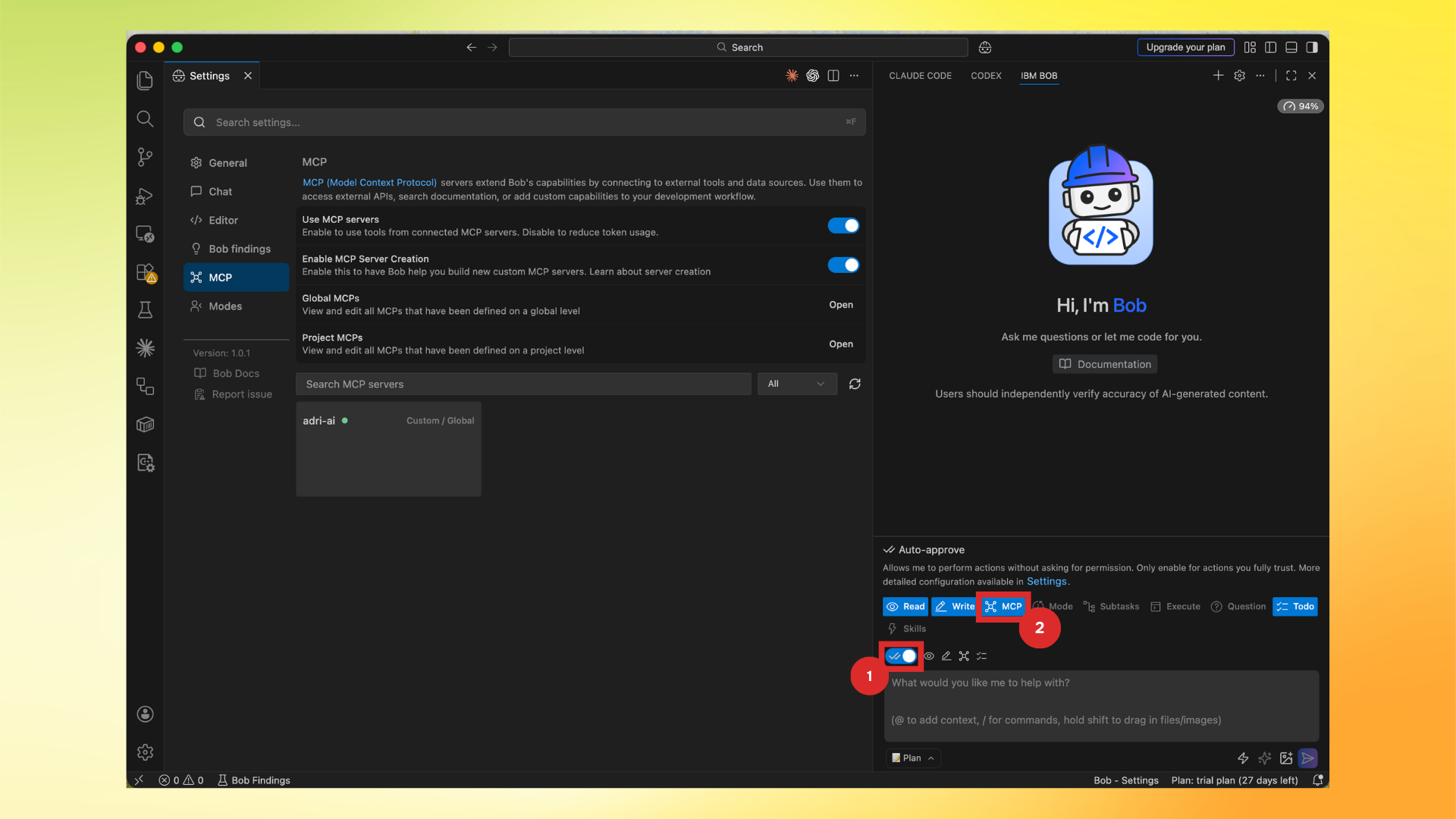Viewport: 1456px width, 819px height.
Task: Turn off Enable MCP Server Creation
Action: (843, 265)
